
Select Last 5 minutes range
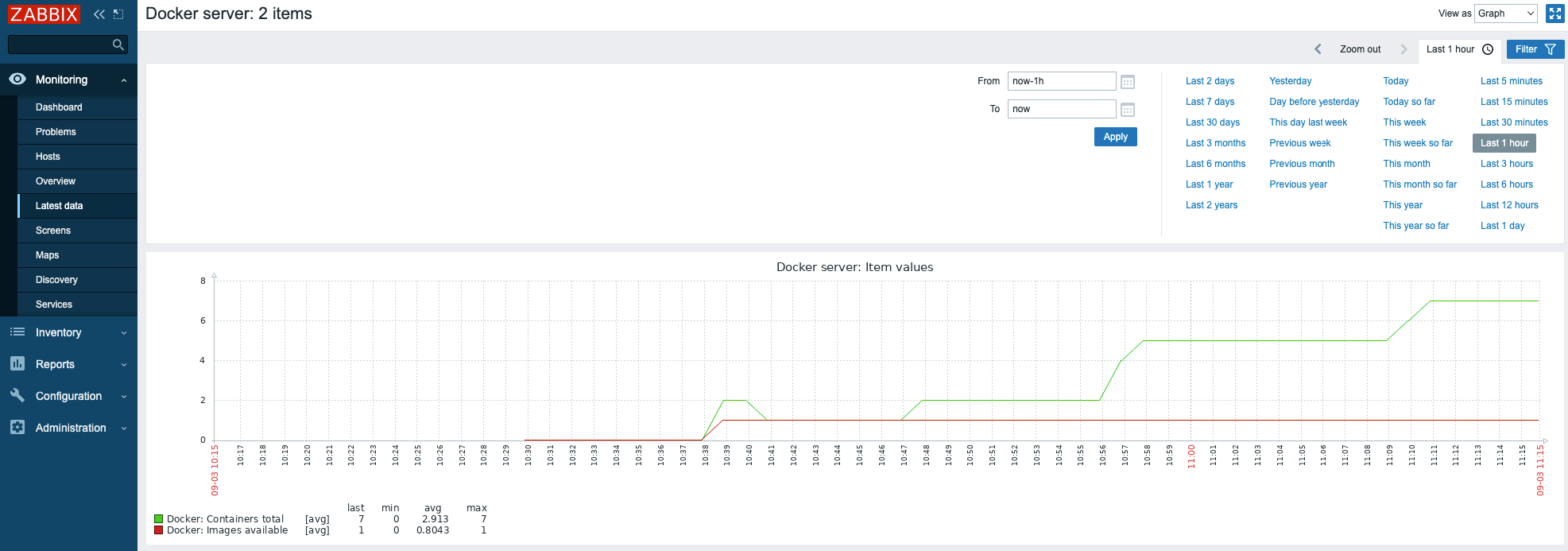tap(1512, 81)
